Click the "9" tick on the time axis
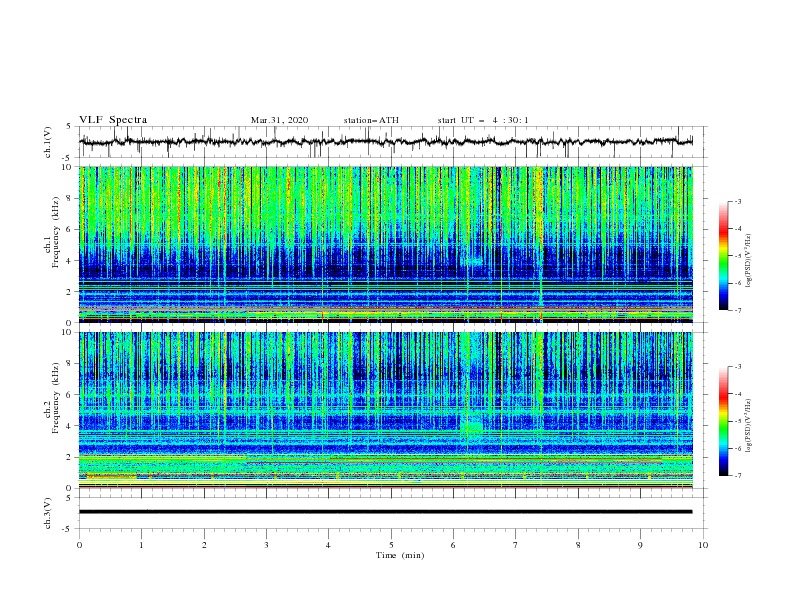This screenshot has height=612, width=792. click(641, 545)
